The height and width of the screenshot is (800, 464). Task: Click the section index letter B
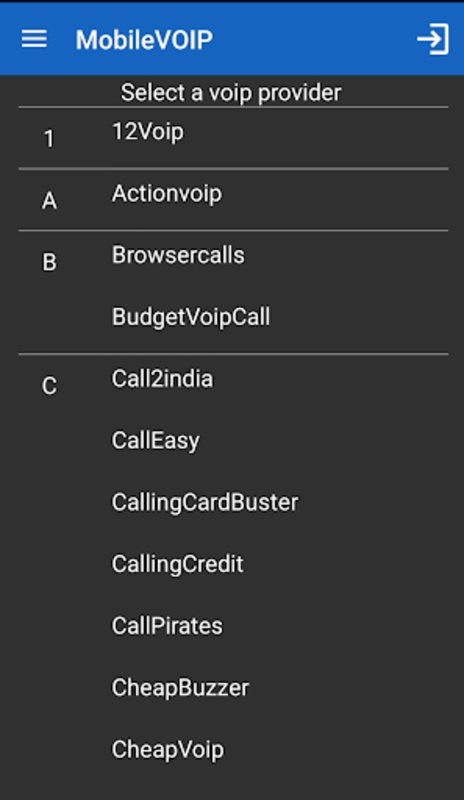(x=49, y=262)
